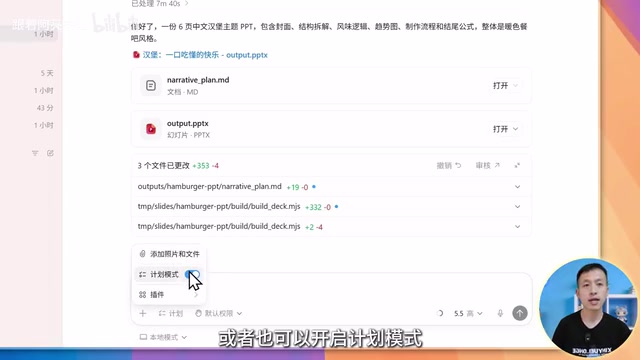Click 审核 to review changes
Viewport: 640px width, 360px height.
point(488,165)
